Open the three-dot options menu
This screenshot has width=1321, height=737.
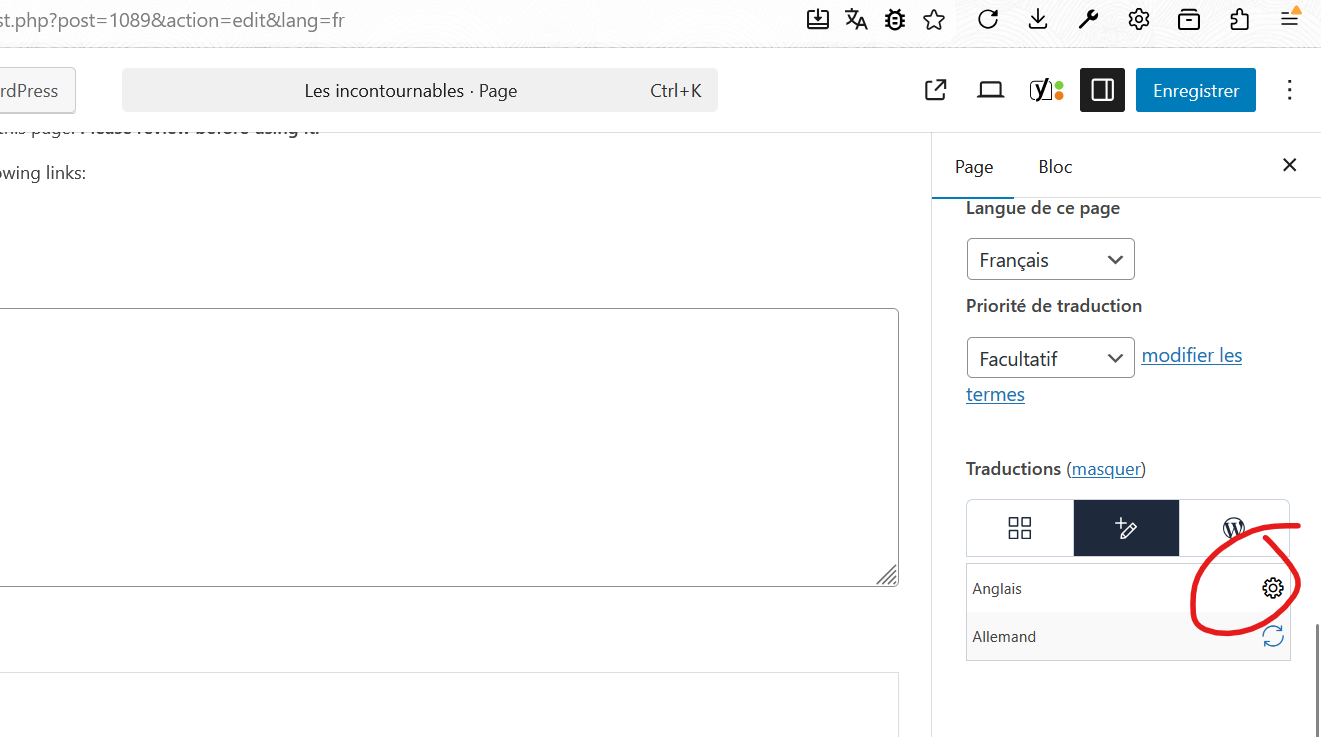pyautogui.click(x=1289, y=91)
